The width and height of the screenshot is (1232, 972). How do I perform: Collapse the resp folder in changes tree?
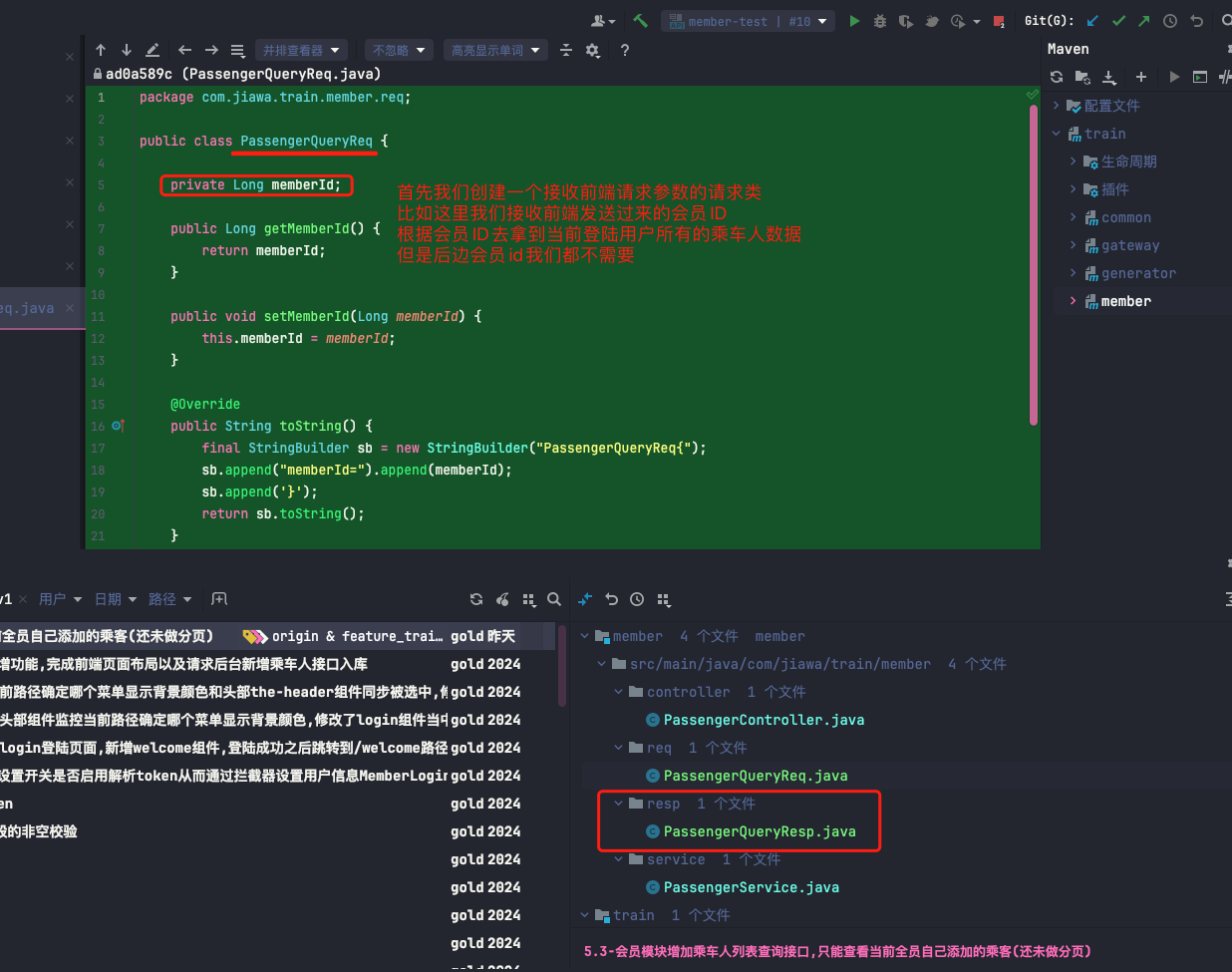pos(619,804)
